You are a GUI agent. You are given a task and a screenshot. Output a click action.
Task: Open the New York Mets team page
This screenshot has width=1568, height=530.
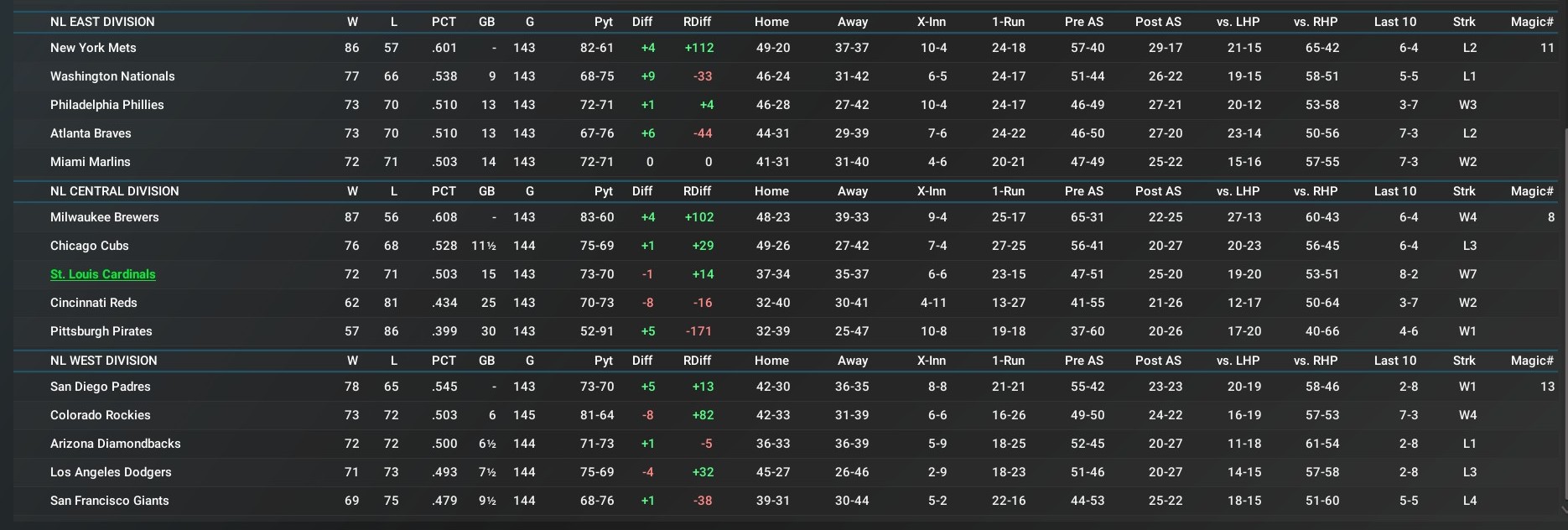93,48
